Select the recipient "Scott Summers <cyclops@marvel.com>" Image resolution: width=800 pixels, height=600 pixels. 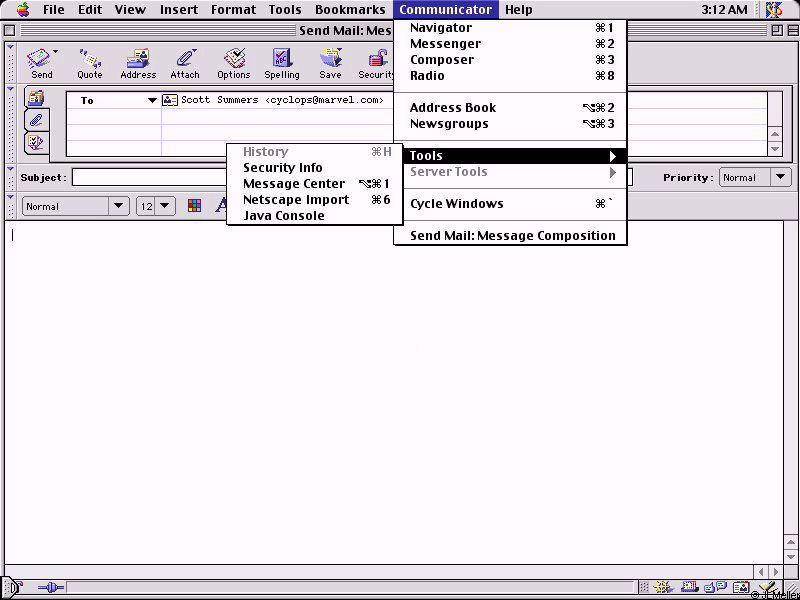(282, 100)
